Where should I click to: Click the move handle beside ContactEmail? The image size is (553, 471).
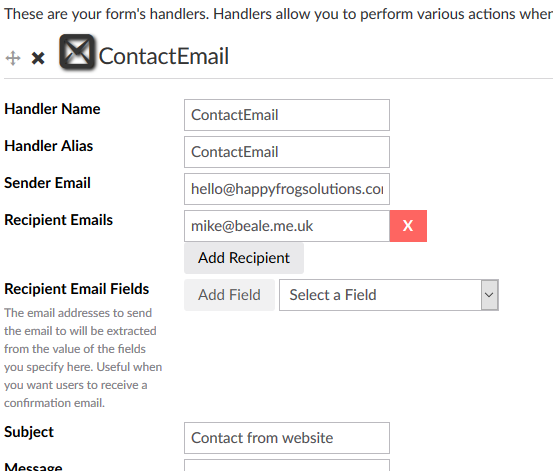click(13, 58)
